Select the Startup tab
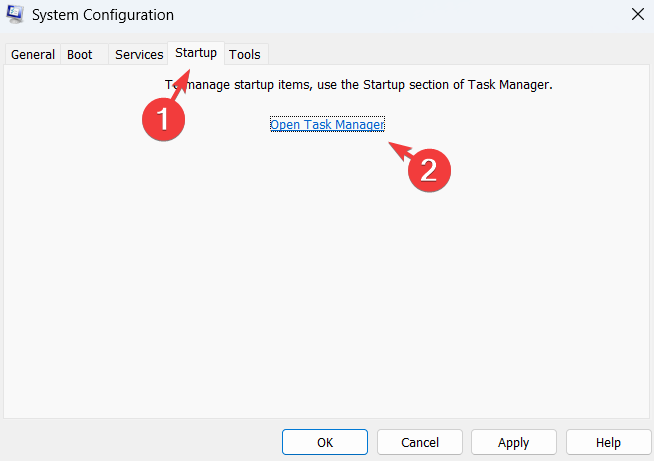 pos(196,52)
